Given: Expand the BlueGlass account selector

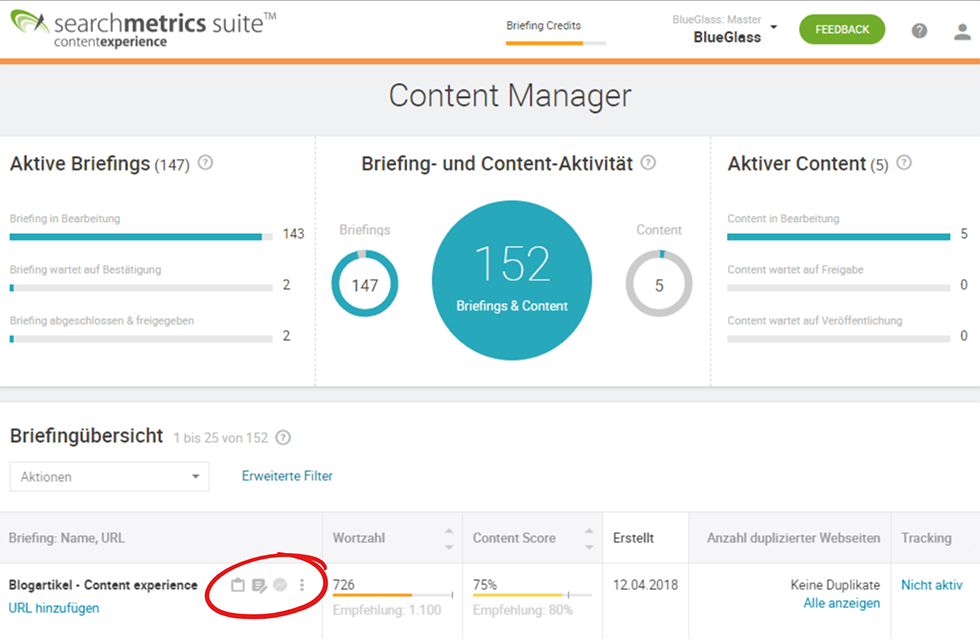Looking at the screenshot, I should tap(773, 28).
